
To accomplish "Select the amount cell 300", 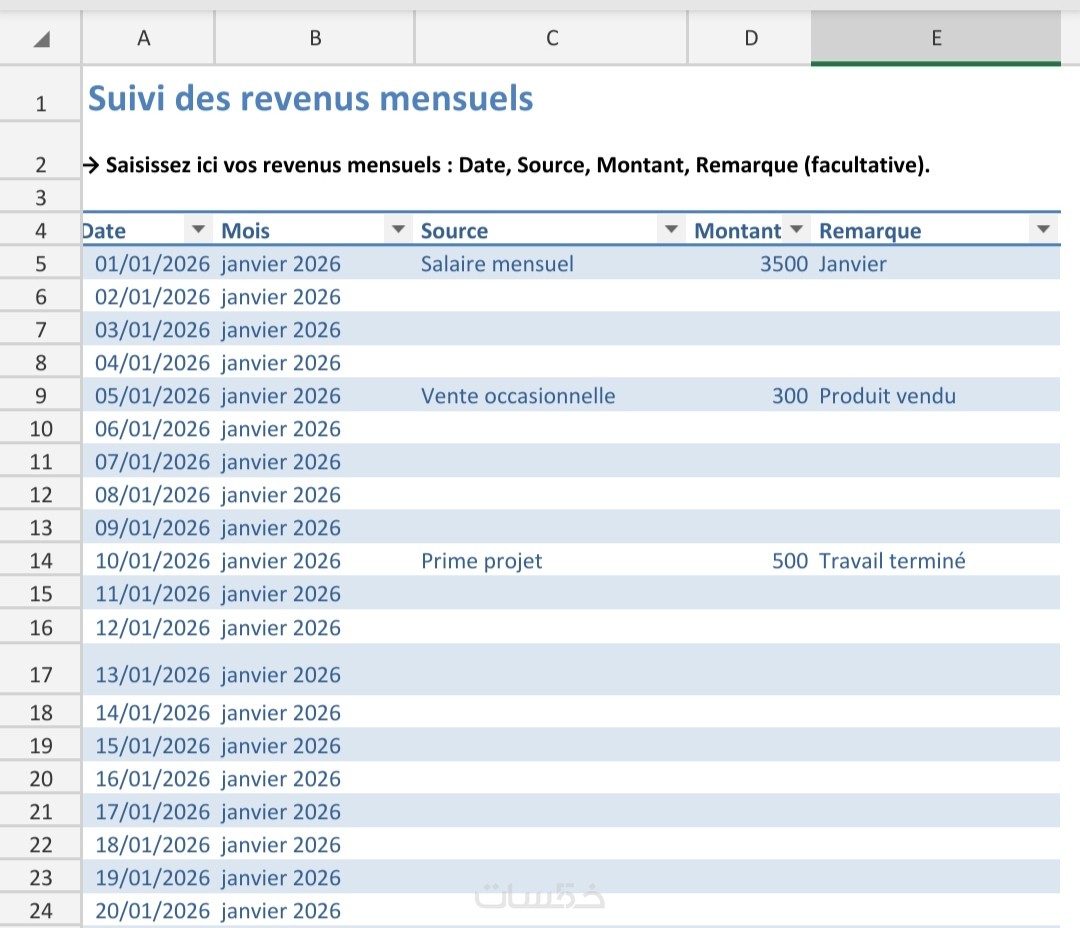I will point(749,395).
